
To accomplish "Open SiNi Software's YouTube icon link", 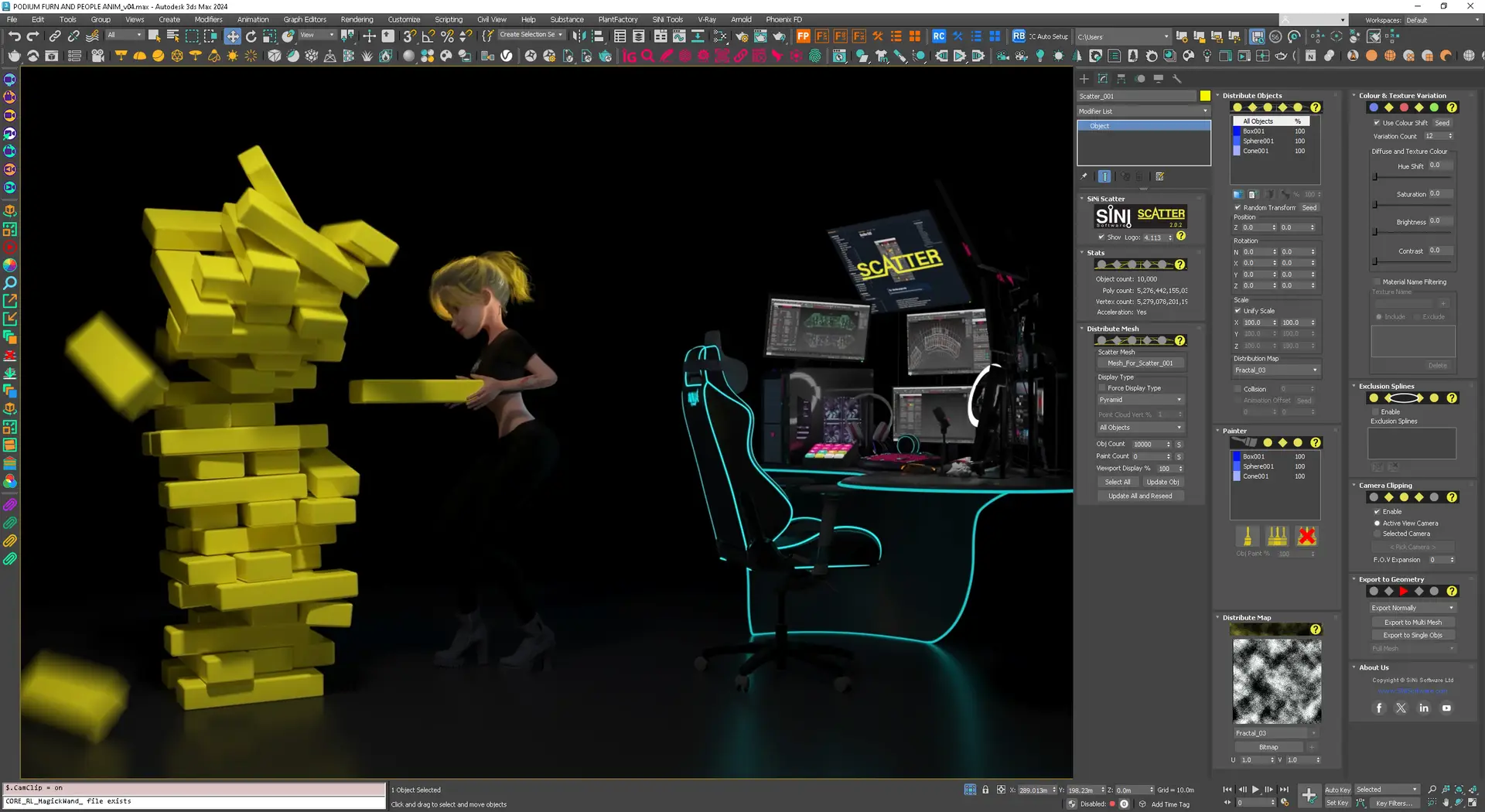I will click(1446, 708).
